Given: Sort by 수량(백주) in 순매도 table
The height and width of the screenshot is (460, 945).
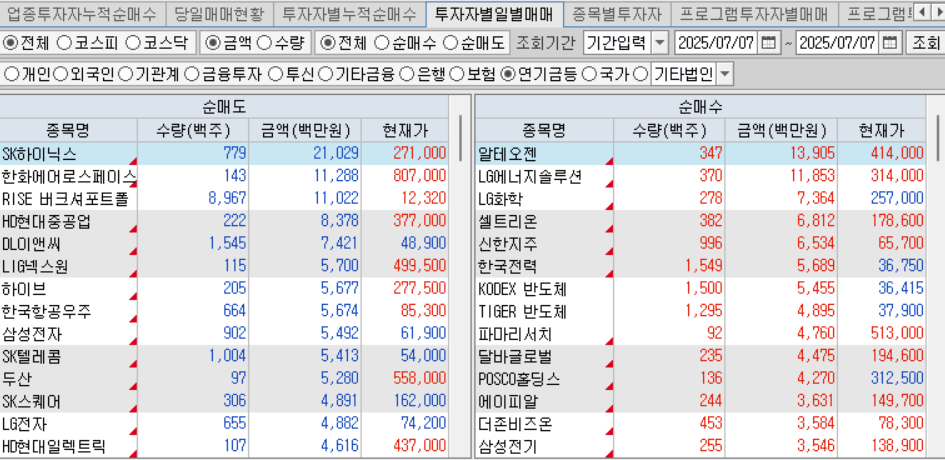Looking at the screenshot, I should point(193,130).
